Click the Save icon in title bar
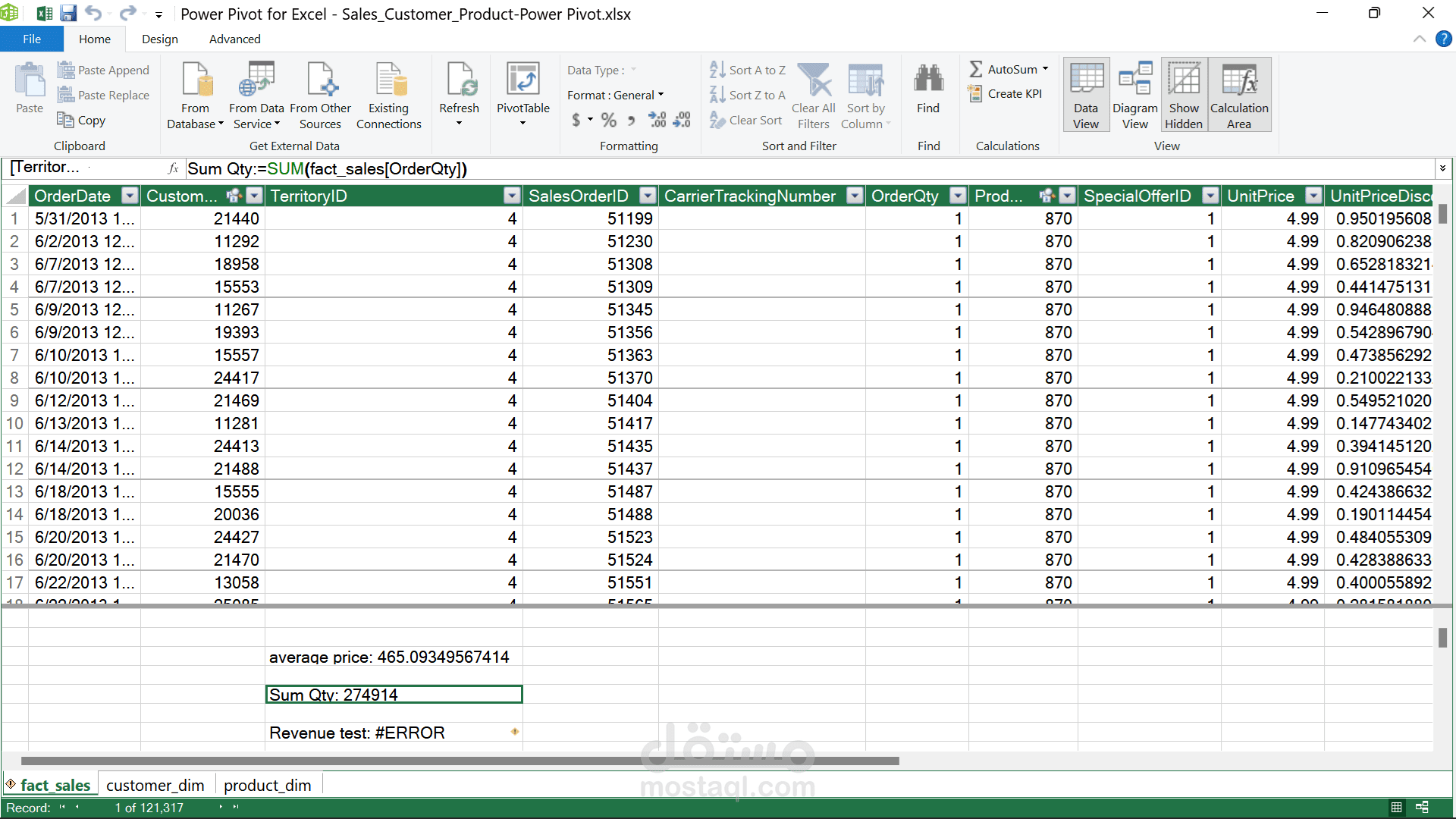 68,14
